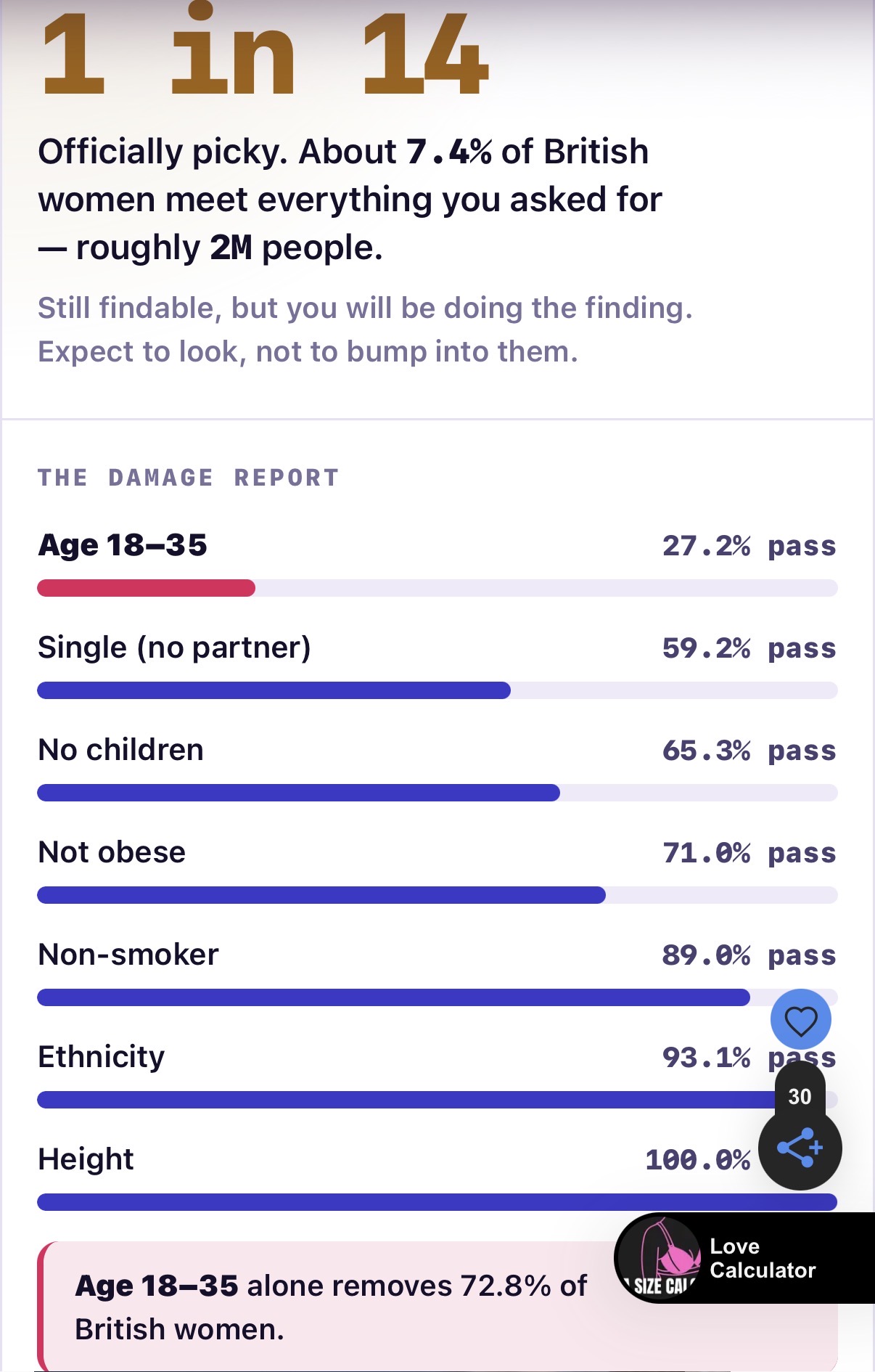875x1372 pixels.
Task: Click the Ethnicity progress bar
Action: click(x=437, y=1100)
